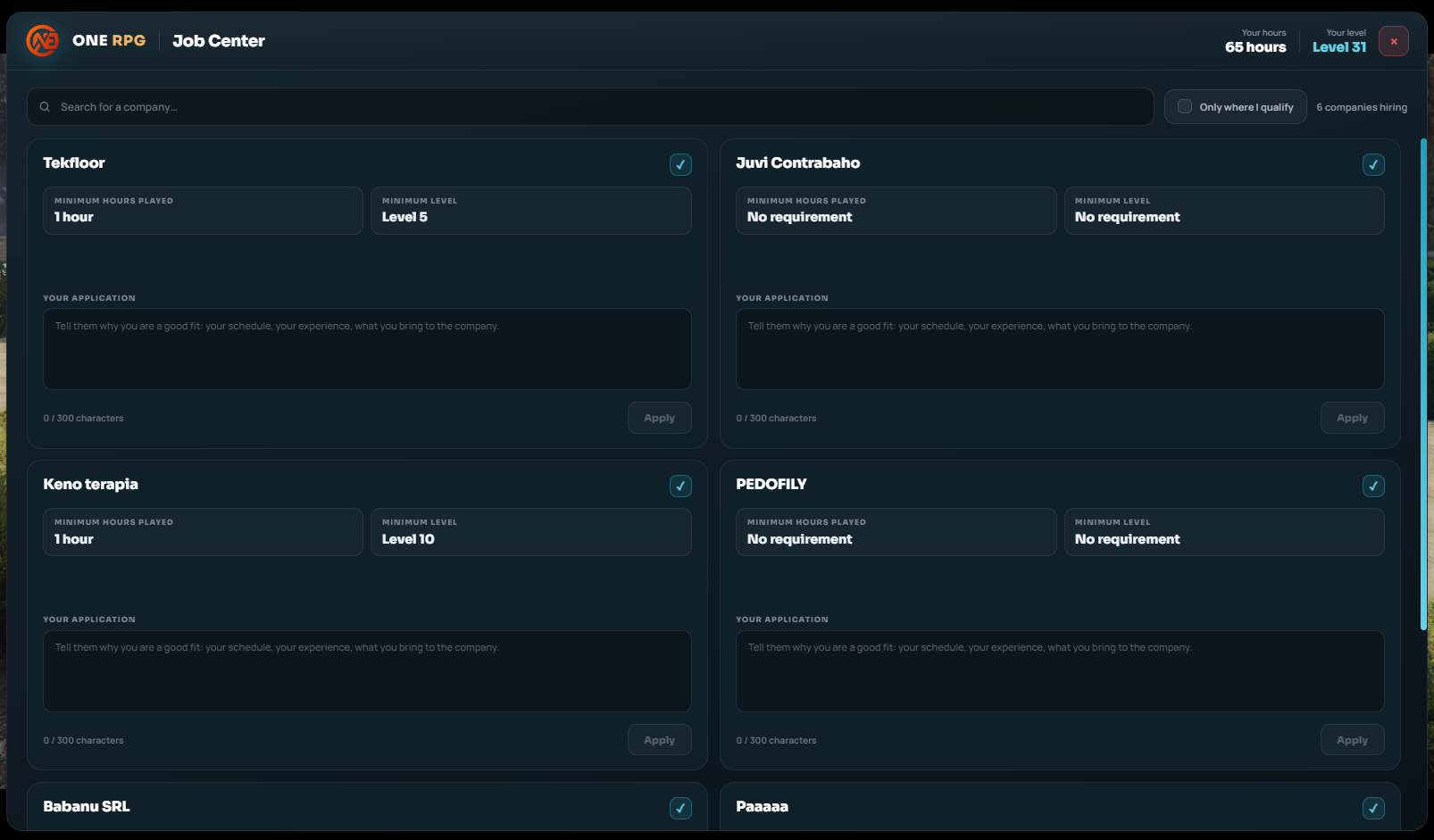Click the Level 31 value
Image resolution: width=1434 pixels, height=840 pixels.
click(1339, 47)
